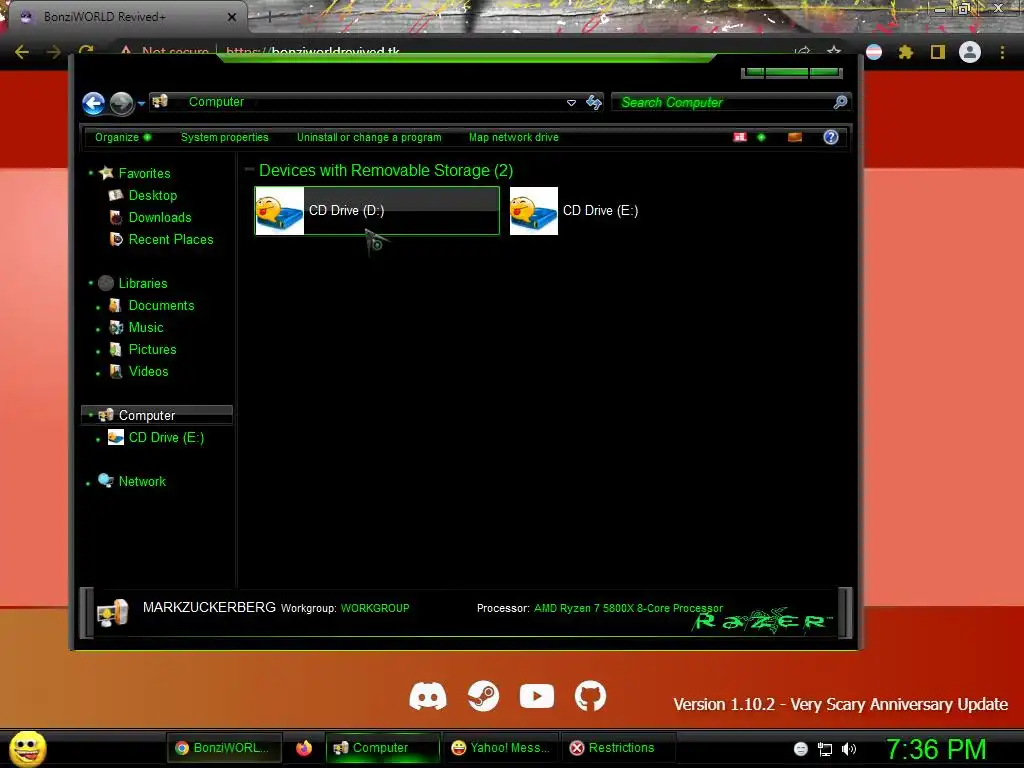
Task: Open the Videos library
Action: [148, 372]
